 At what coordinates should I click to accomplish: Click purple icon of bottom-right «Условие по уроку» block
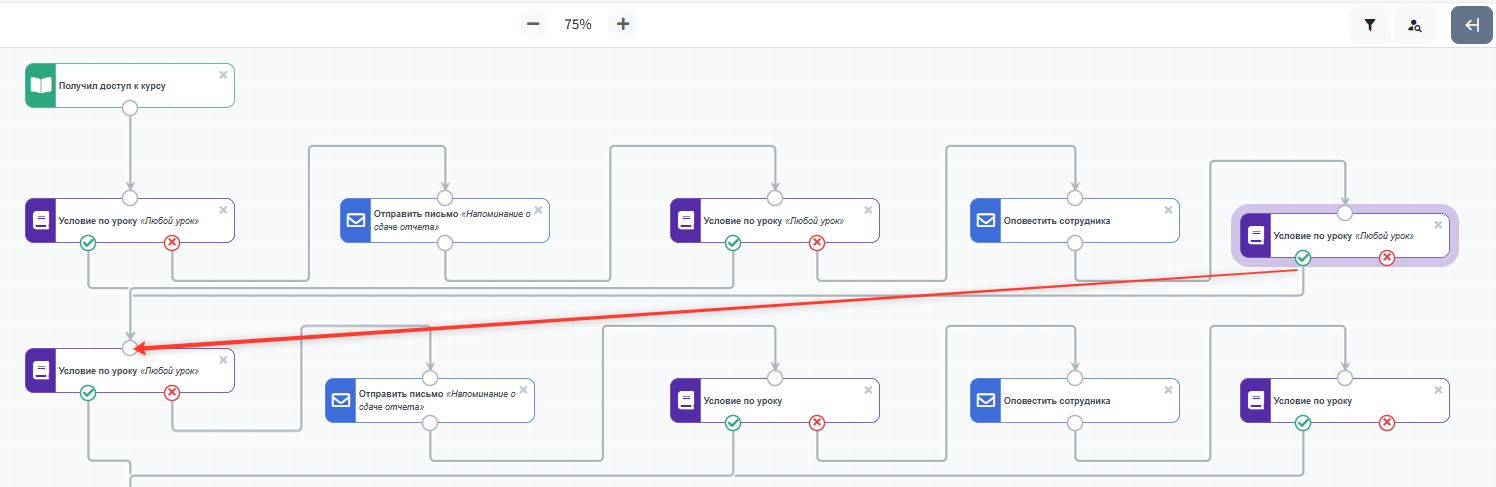tap(1256, 400)
